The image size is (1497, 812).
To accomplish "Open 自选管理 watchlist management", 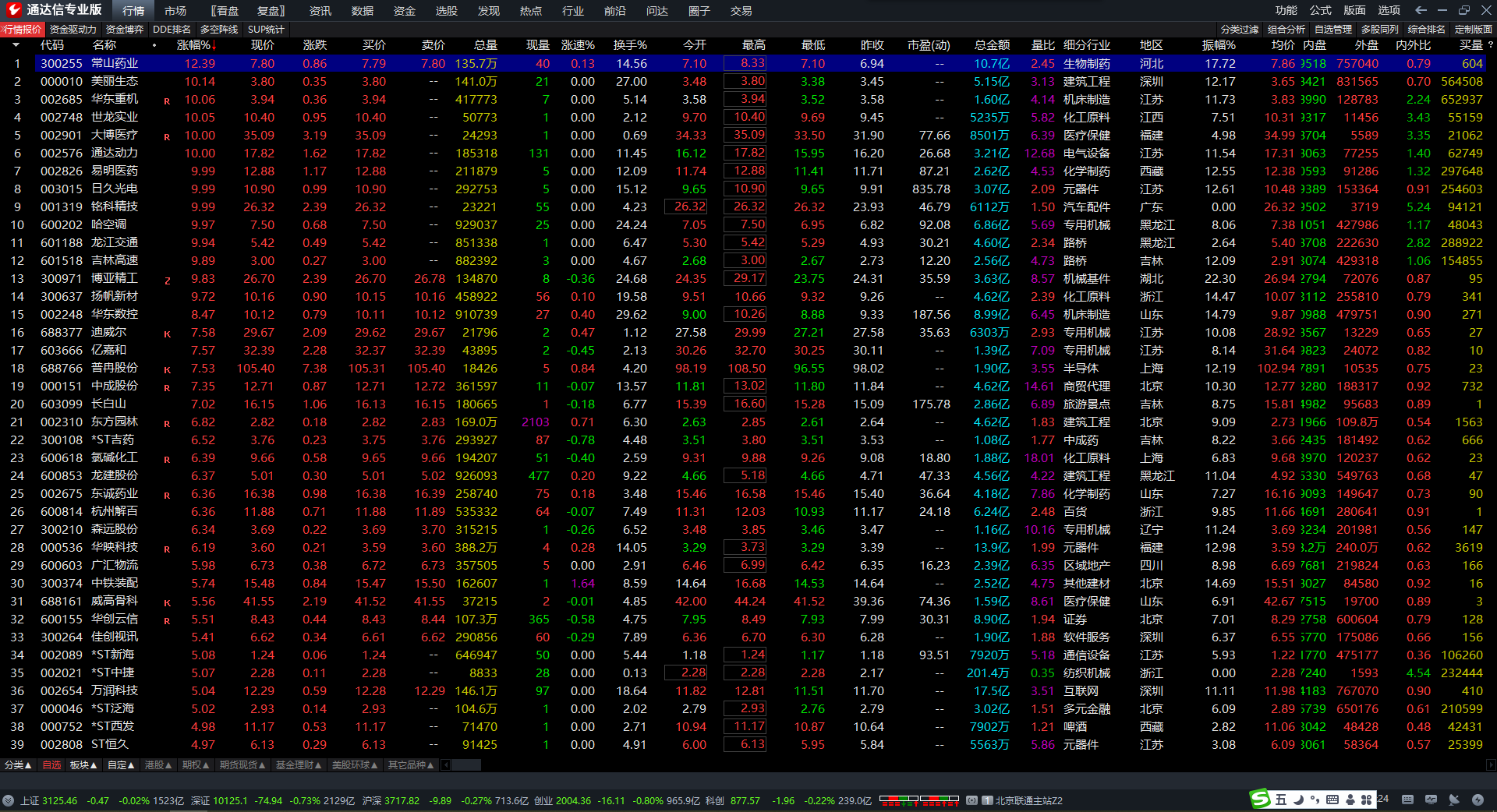I will tap(1333, 30).
